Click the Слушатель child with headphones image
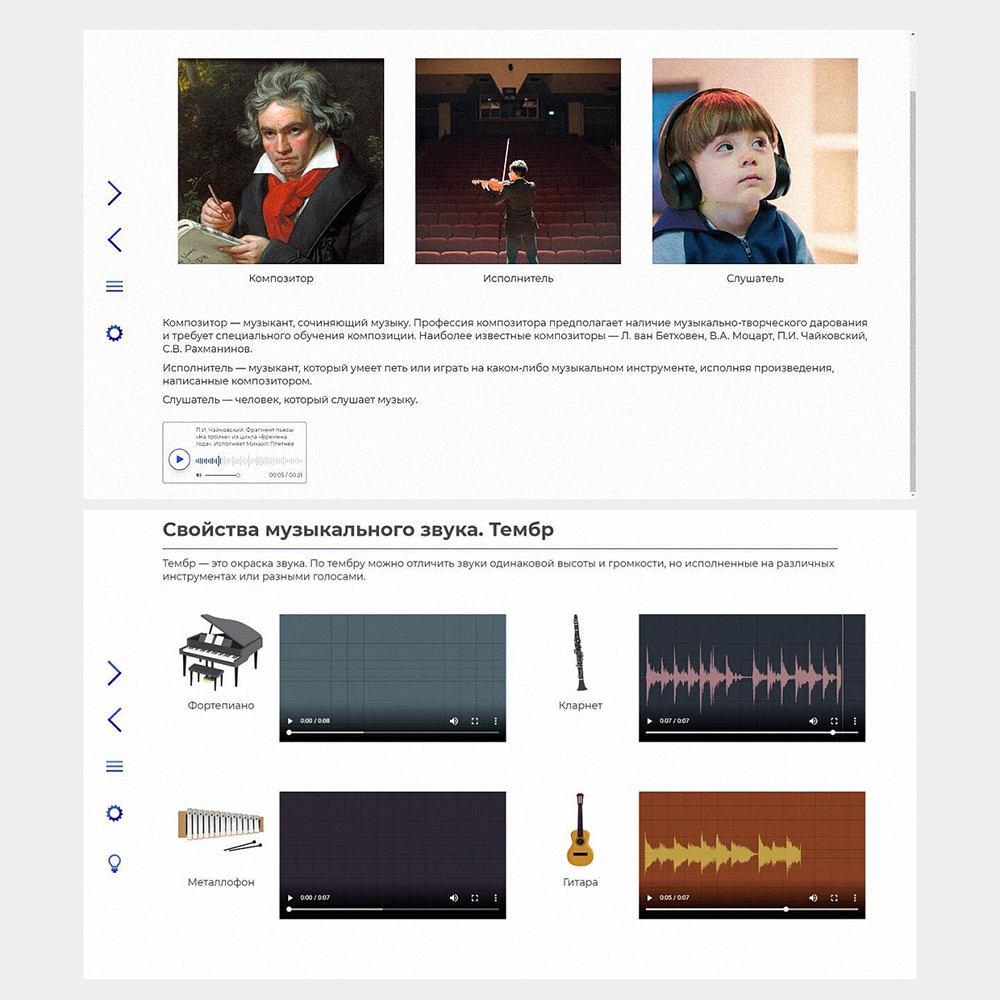The width and height of the screenshot is (1000, 1000). [x=755, y=161]
